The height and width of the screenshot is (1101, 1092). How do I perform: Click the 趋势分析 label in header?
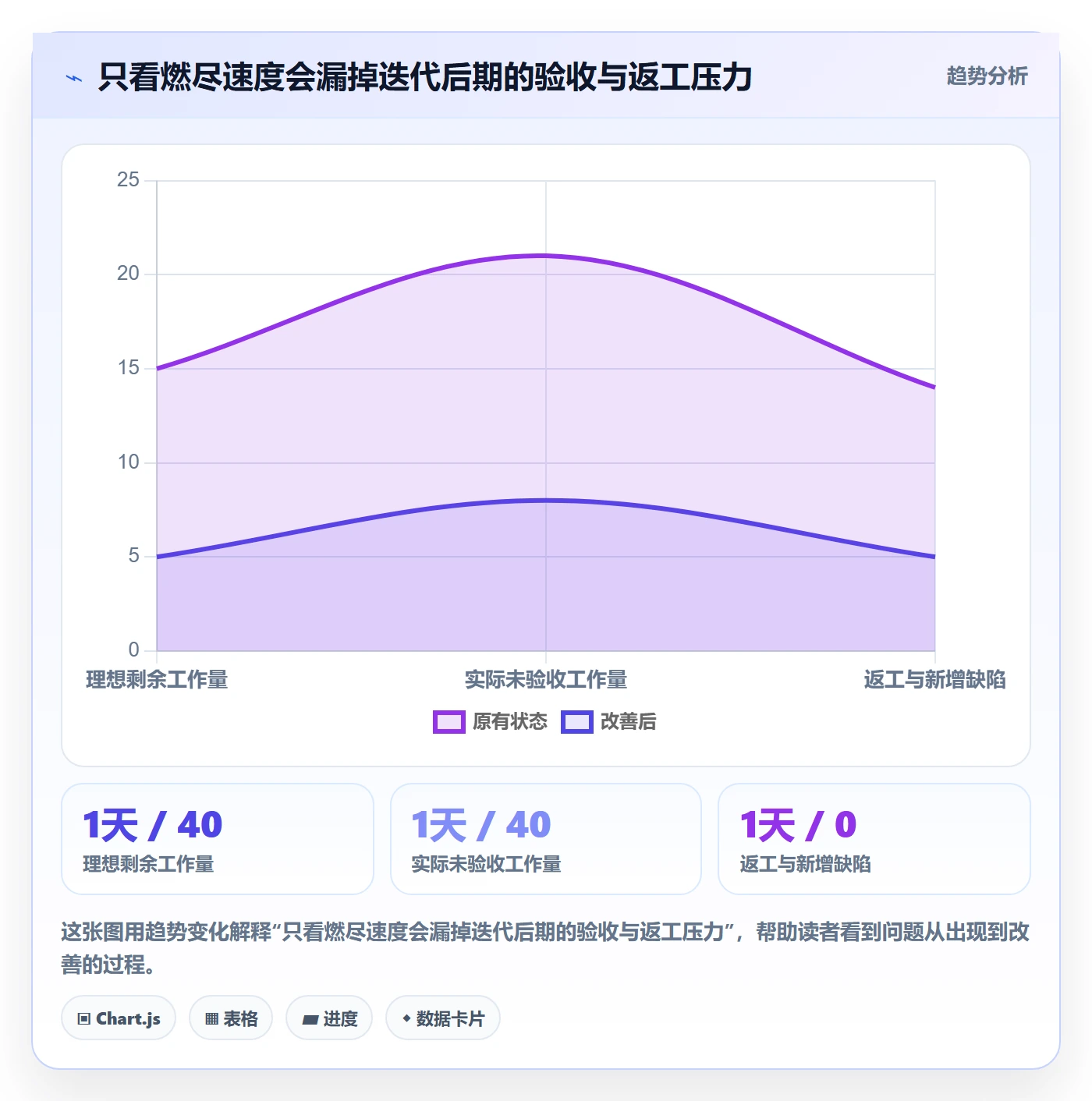pyautogui.click(x=987, y=76)
